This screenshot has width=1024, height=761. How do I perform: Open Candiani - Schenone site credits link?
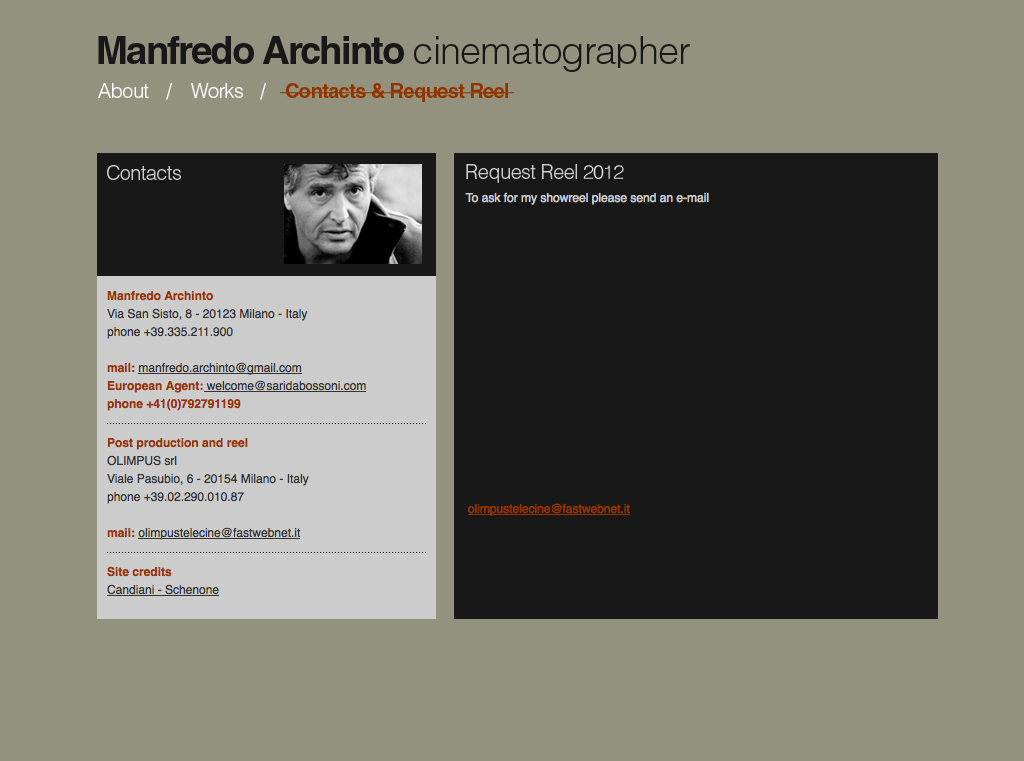coord(163,590)
